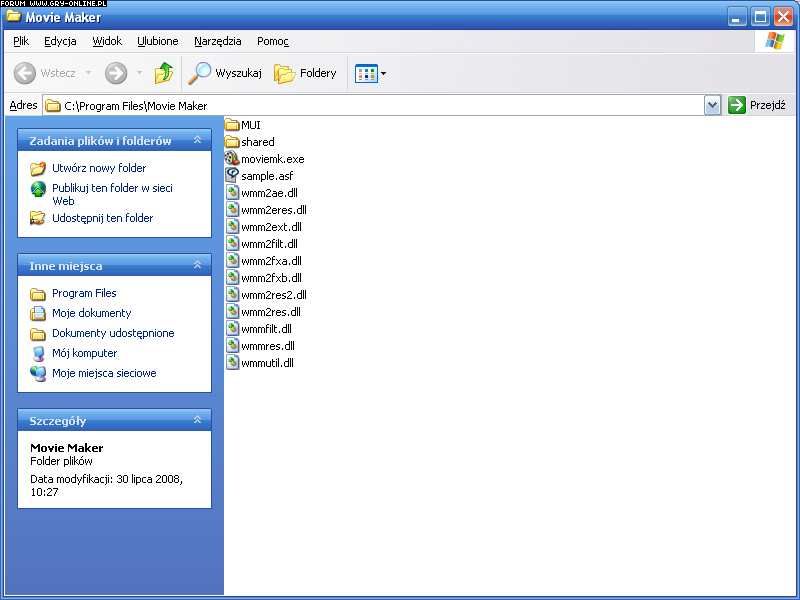Select the wmmutil.dll file icon
This screenshot has width=800, height=600.
(232, 363)
